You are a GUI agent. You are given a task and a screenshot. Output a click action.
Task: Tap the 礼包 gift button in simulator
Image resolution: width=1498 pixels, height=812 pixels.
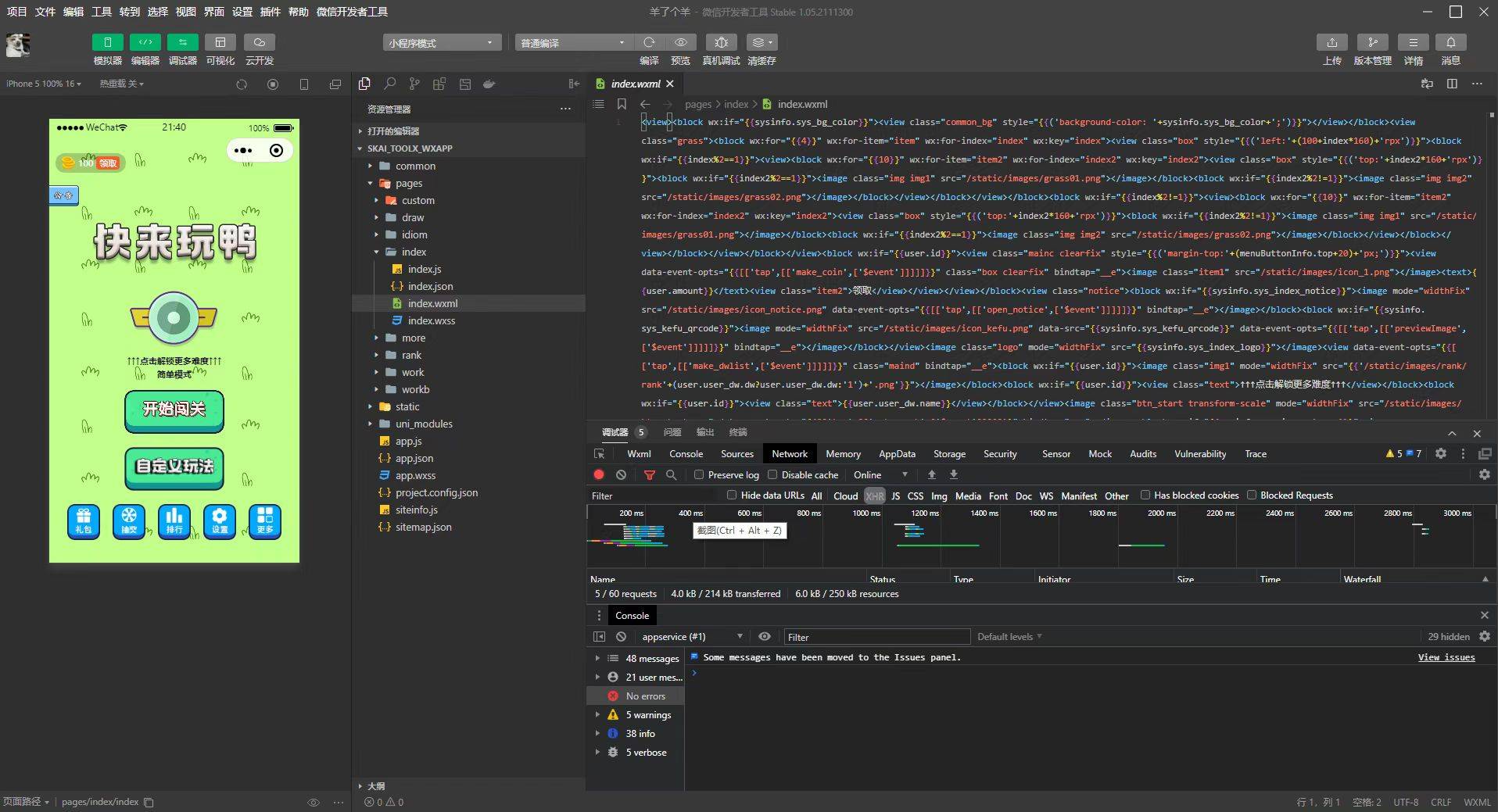pyautogui.click(x=84, y=520)
